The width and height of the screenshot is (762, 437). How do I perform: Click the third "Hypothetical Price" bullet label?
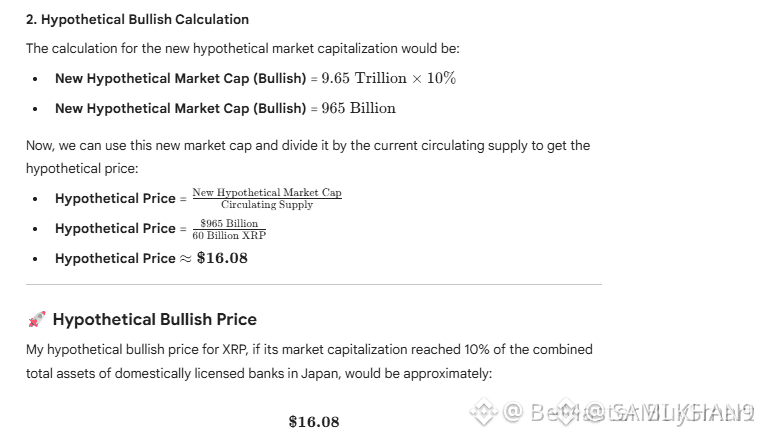tap(115, 258)
